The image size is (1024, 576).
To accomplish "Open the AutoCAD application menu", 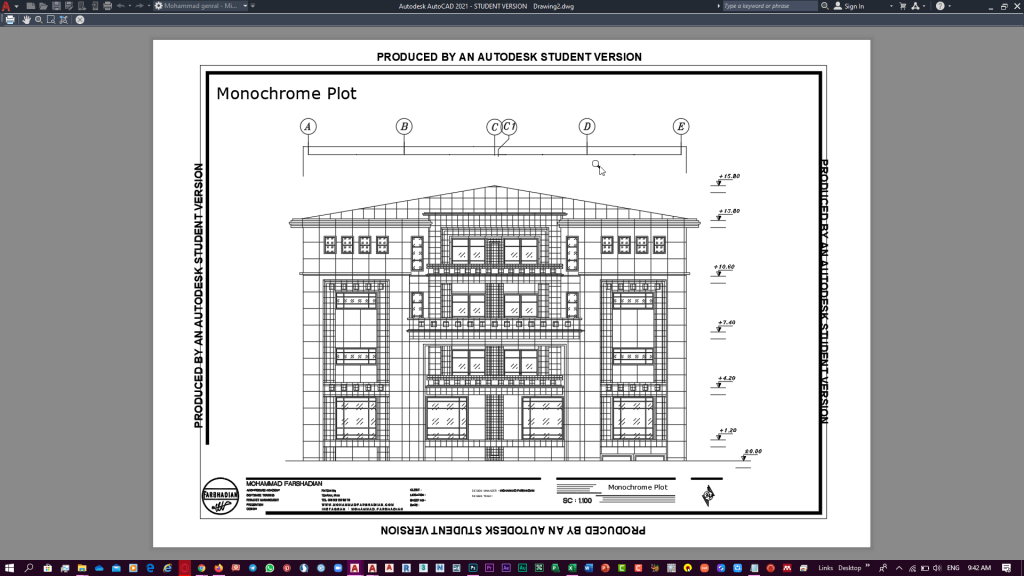I will click(x=6, y=6).
